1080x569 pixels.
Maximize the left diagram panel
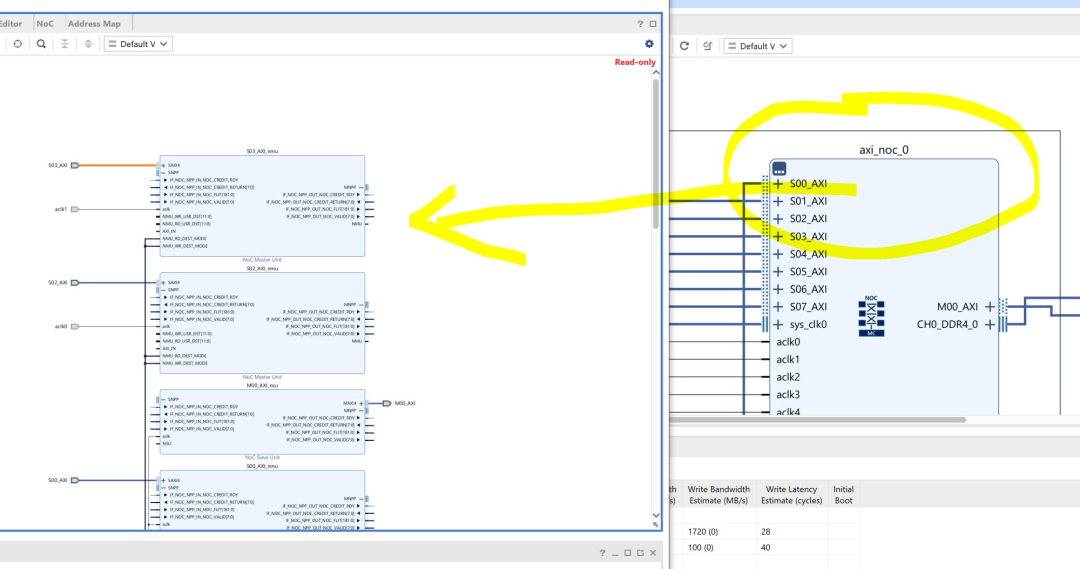click(653, 23)
